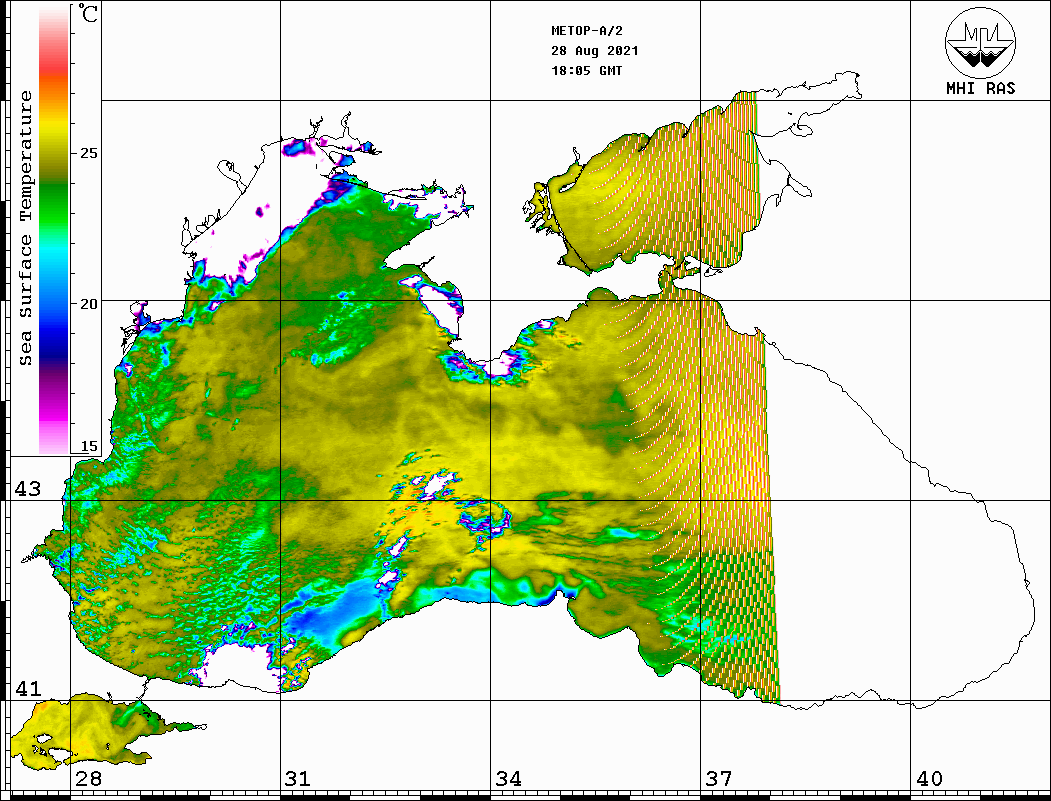Click the longitude 40 label
This screenshot has width=1051, height=801.
coord(929,779)
